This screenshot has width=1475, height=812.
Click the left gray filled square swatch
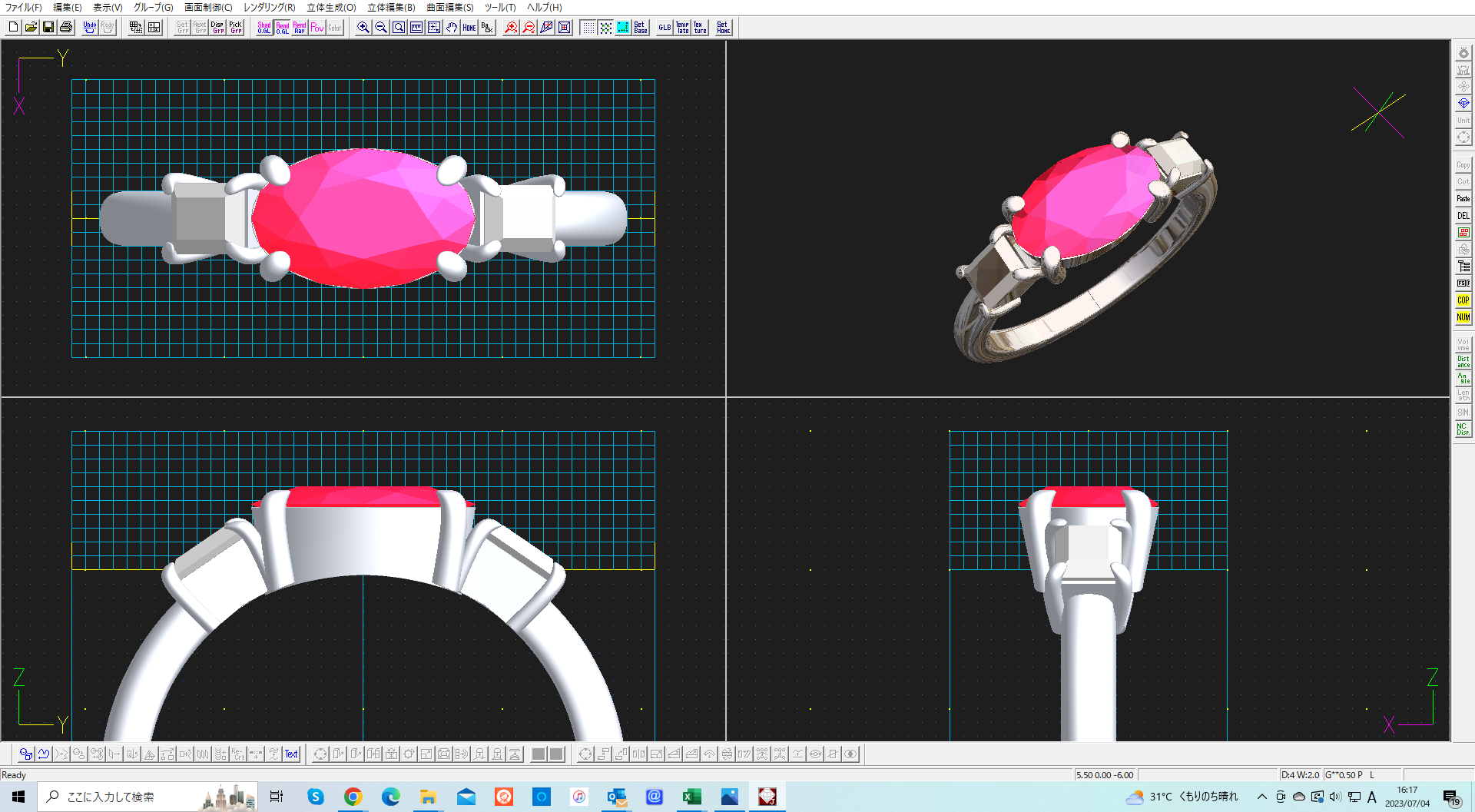tap(539, 754)
